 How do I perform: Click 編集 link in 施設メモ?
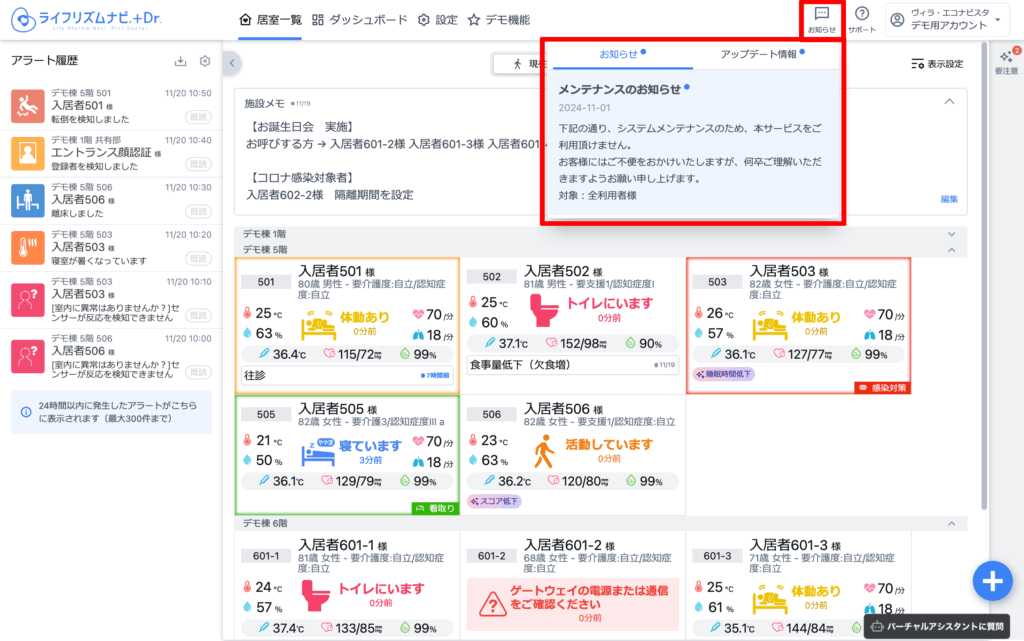949,199
